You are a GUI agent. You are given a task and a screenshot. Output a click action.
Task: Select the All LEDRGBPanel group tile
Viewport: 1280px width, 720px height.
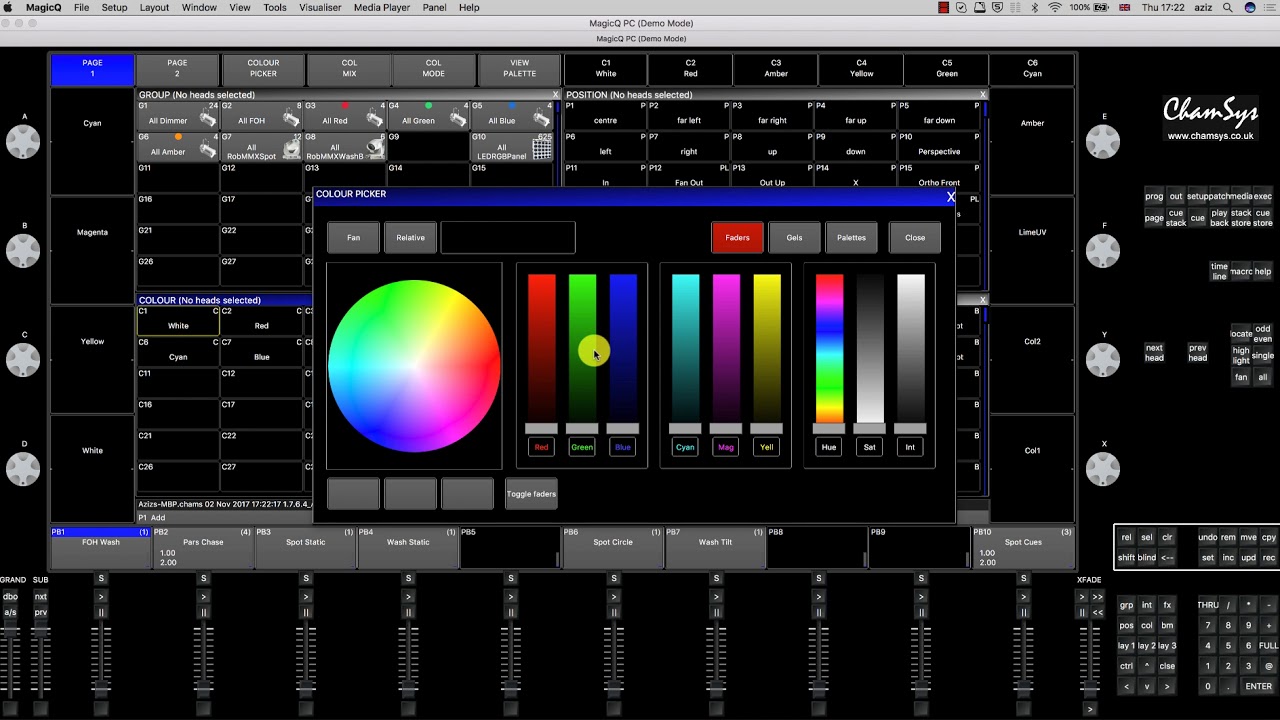click(x=511, y=146)
